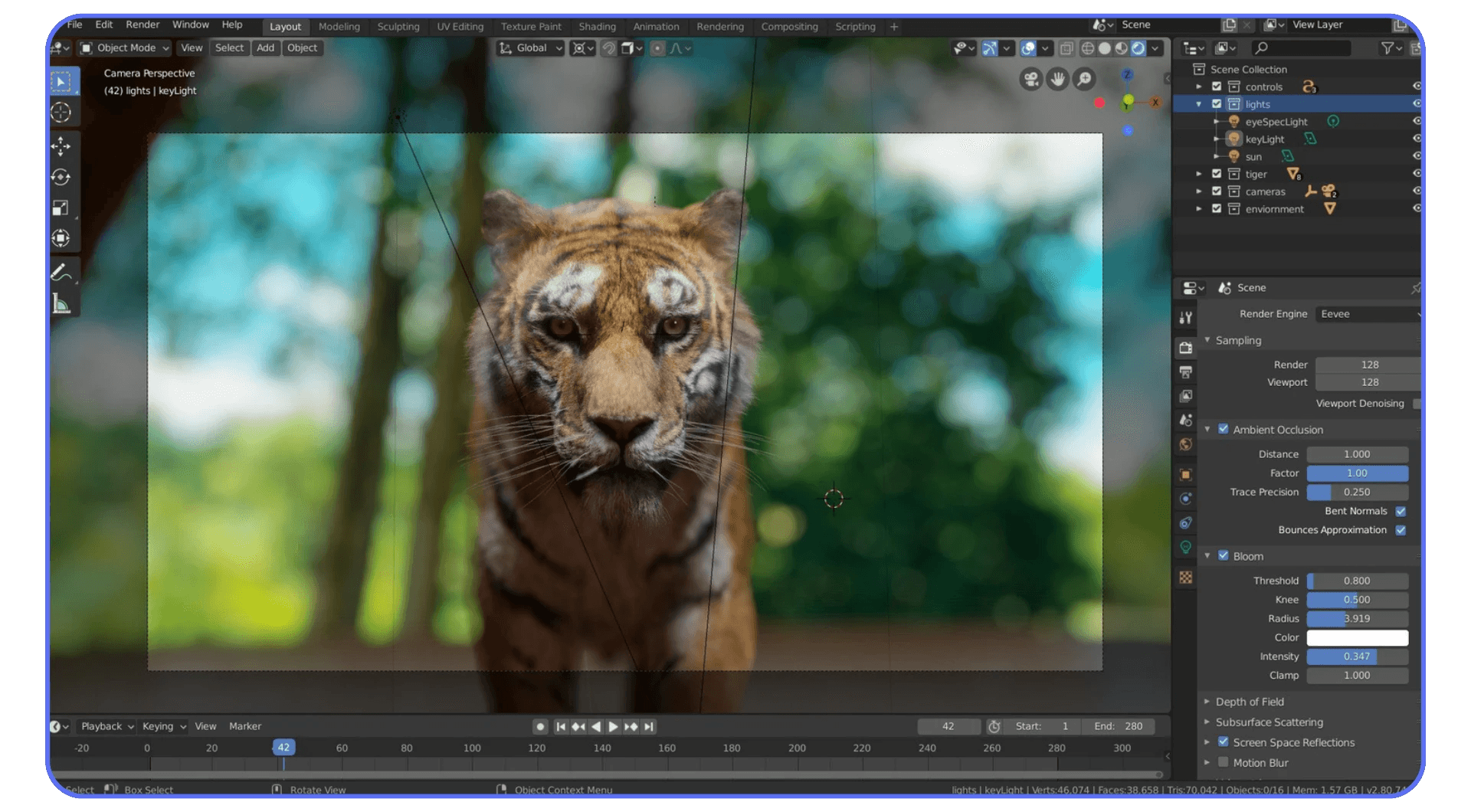Uncheck the Bent Normals option

pos(1401,511)
